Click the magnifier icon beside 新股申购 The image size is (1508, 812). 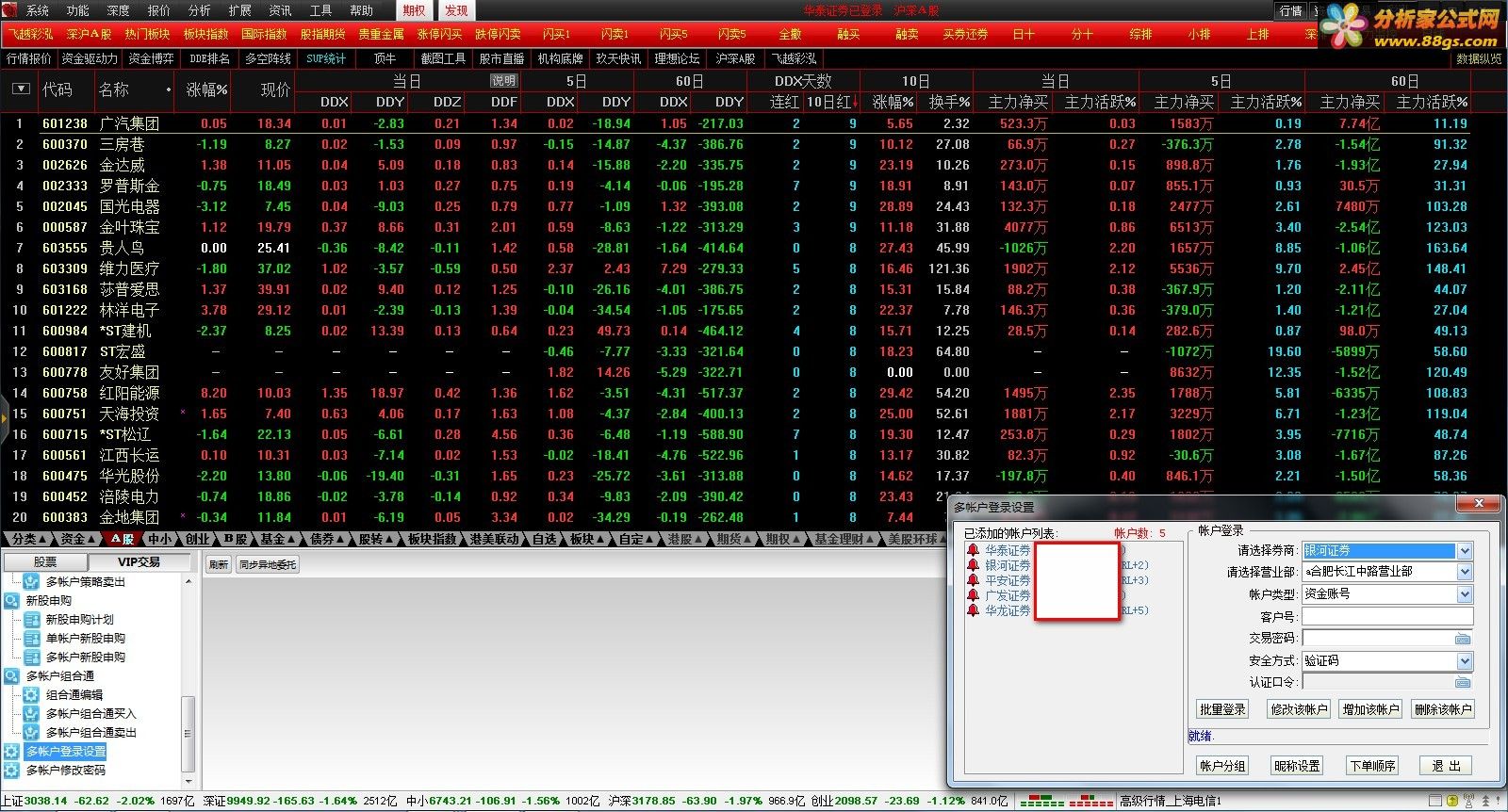coord(11,601)
